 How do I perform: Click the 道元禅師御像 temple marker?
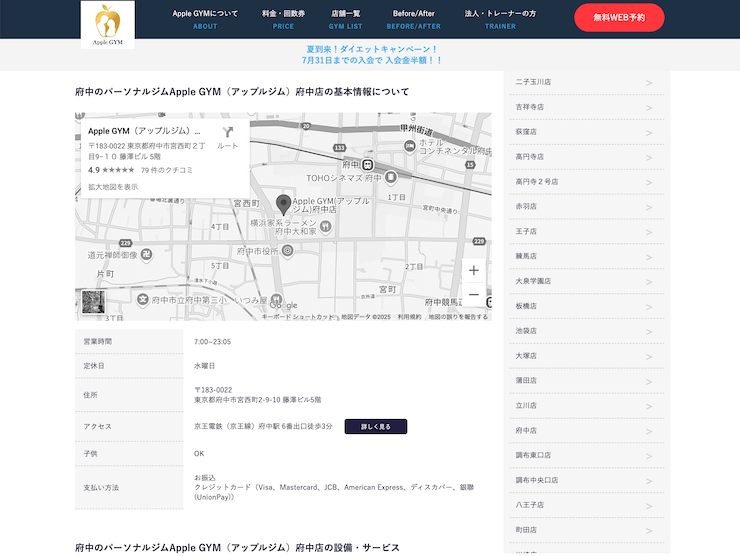click(x=147, y=255)
